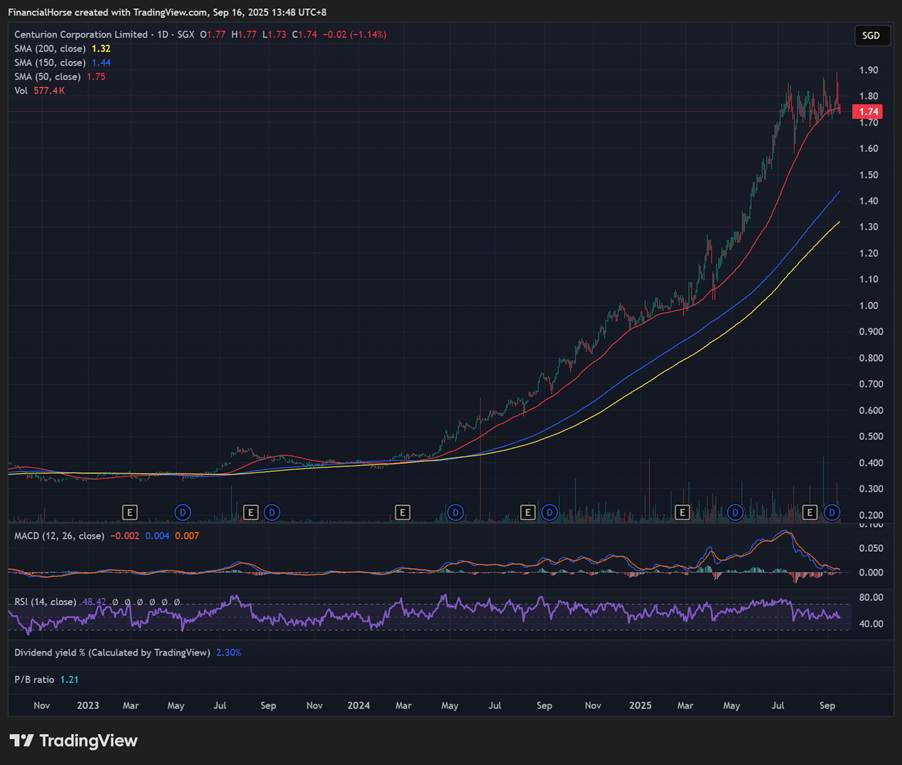Click the 40.00 RSI axis label
902x765 pixels.
(x=871, y=624)
